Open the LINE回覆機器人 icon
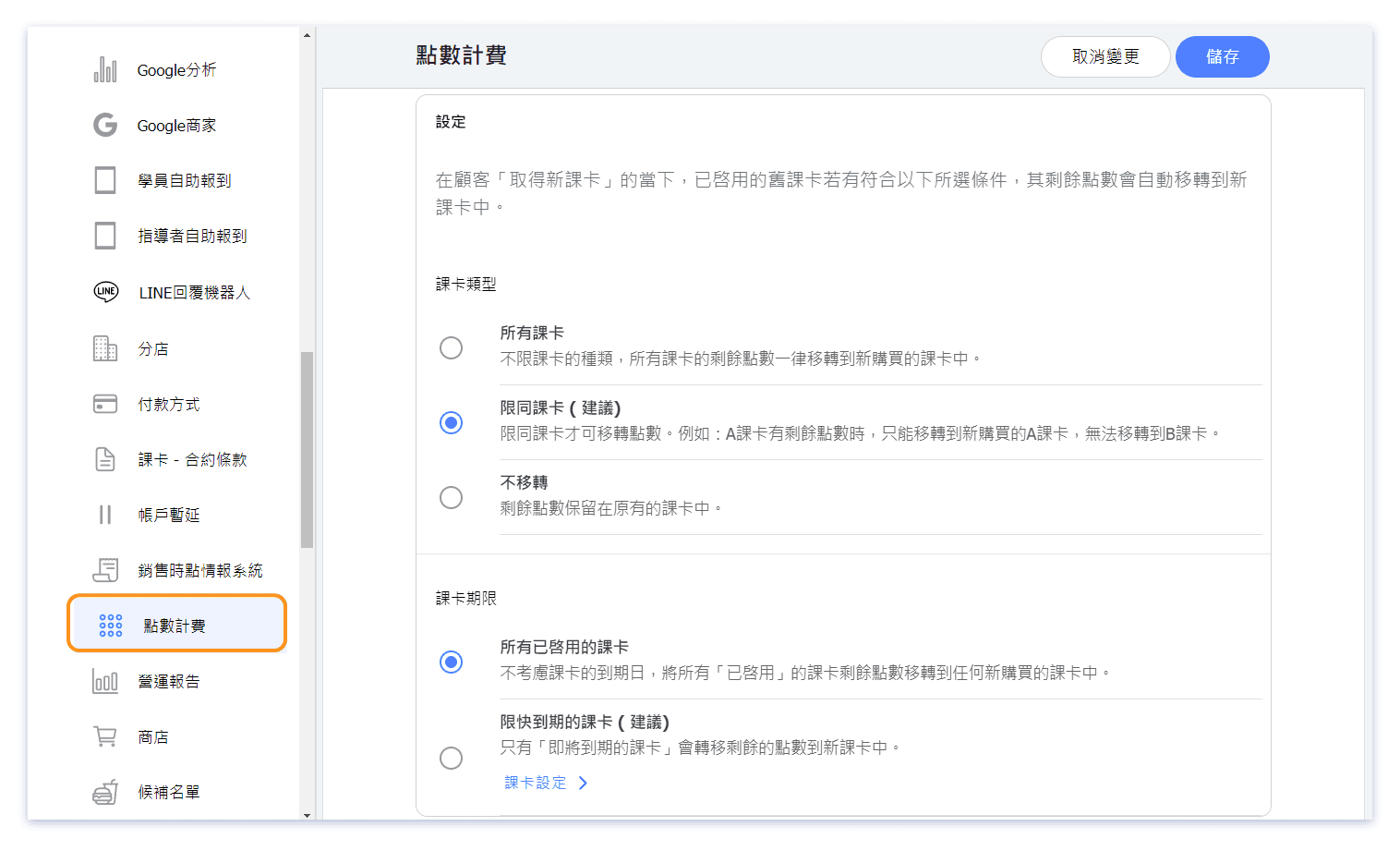Screen dimensions: 1400x863 106,292
